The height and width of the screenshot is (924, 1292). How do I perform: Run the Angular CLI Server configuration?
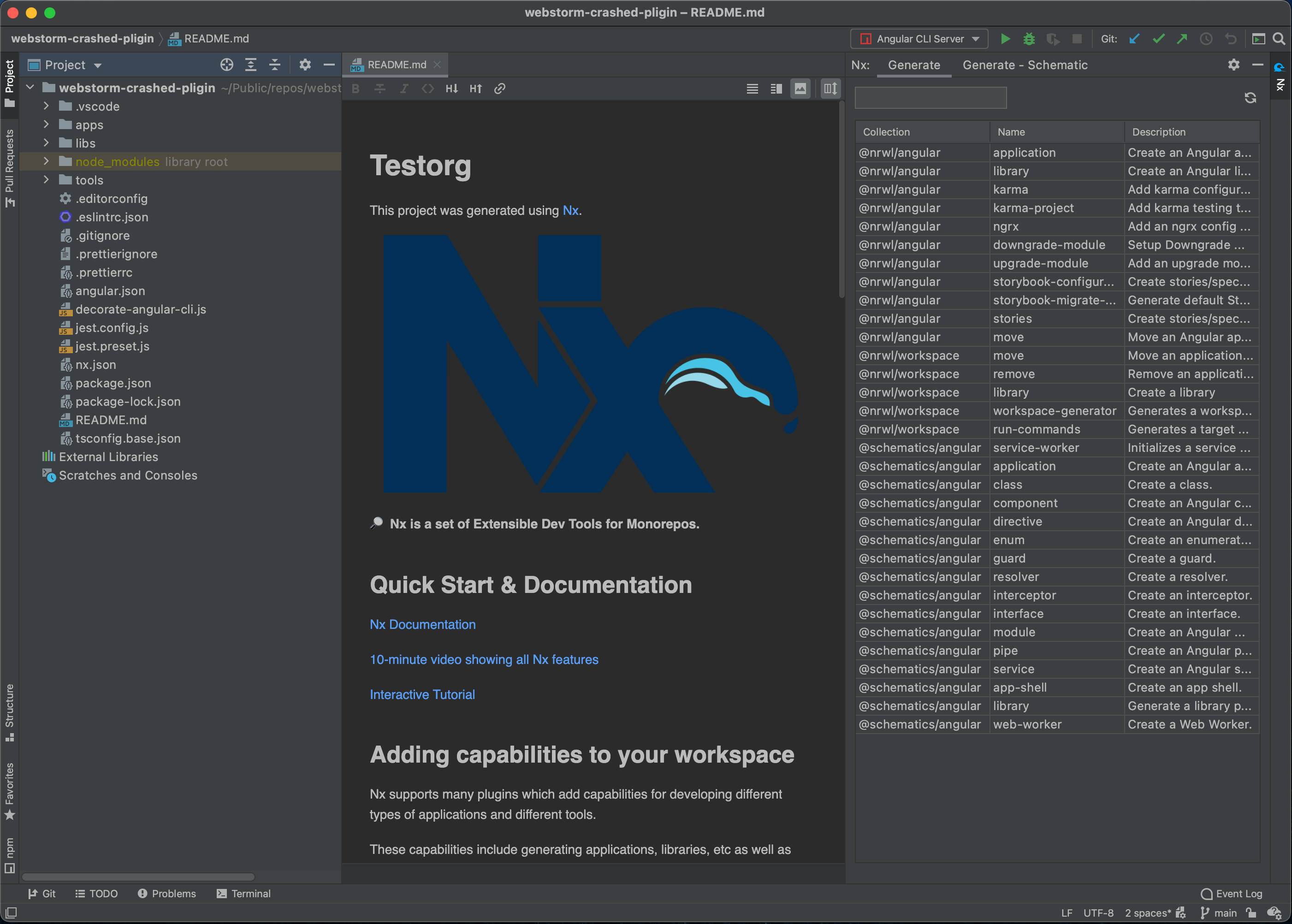click(1005, 39)
